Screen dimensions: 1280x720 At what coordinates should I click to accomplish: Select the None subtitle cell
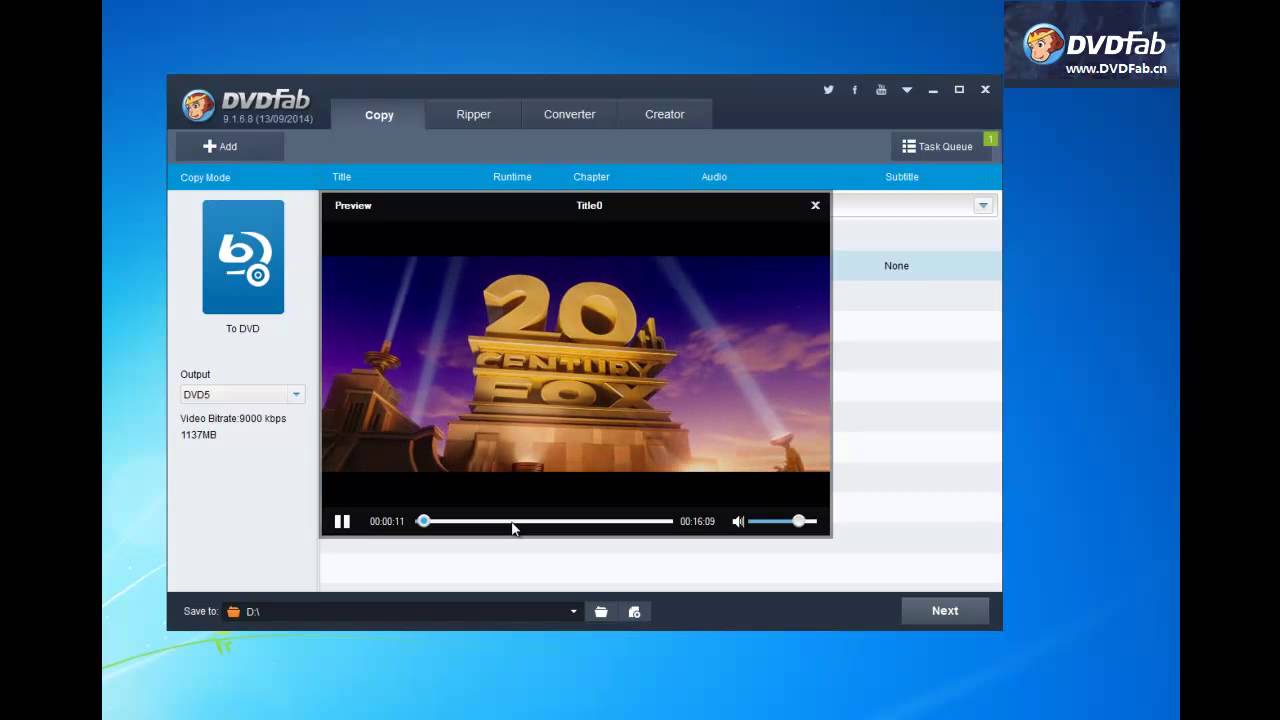(x=896, y=266)
